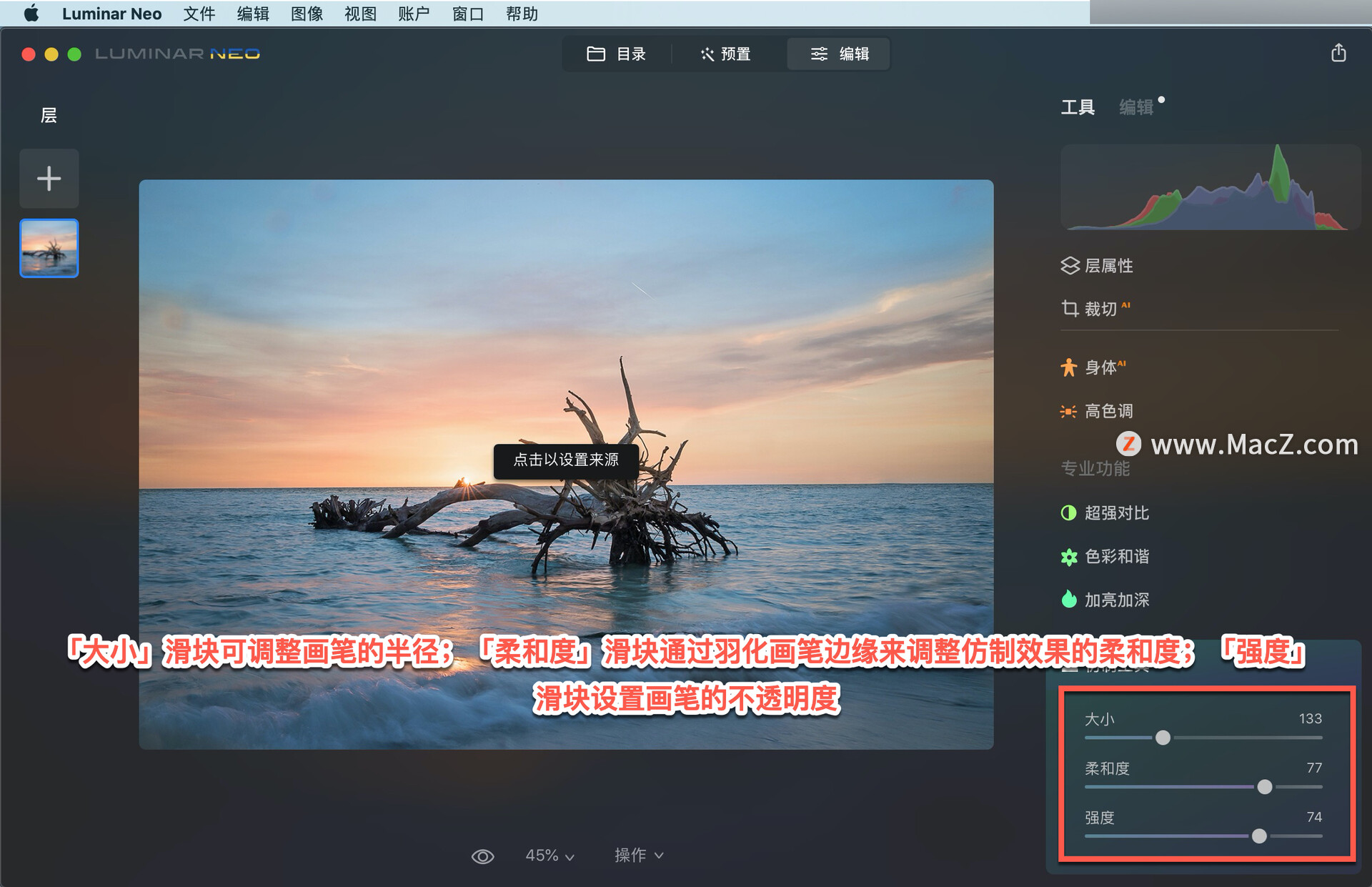Viewport: 1372px width, 887px height.
Task: Open the Luminar Neo app menu
Action: [x=111, y=14]
